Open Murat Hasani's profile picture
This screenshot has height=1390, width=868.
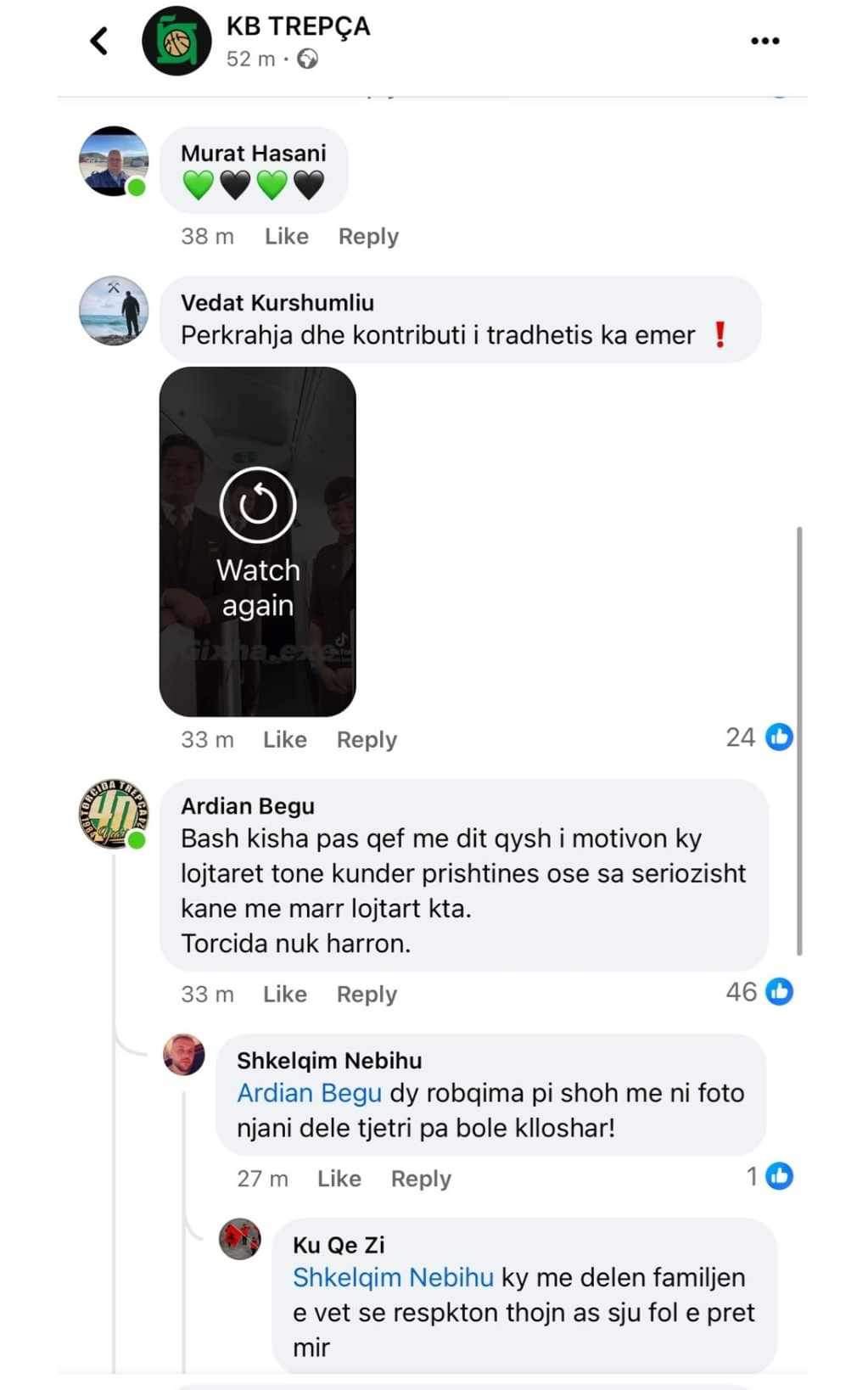tap(114, 161)
